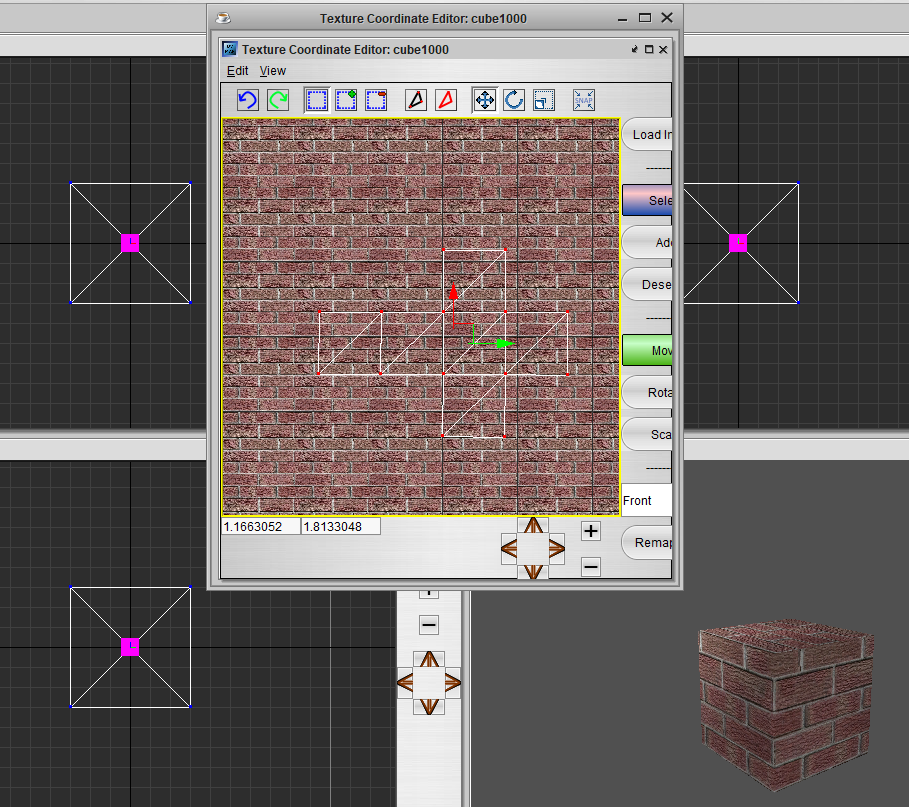The height and width of the screenshot is (807, 909).
Task: Click the inner editor panel title icon
Action: pyautogui.click(x=230, y=49)
